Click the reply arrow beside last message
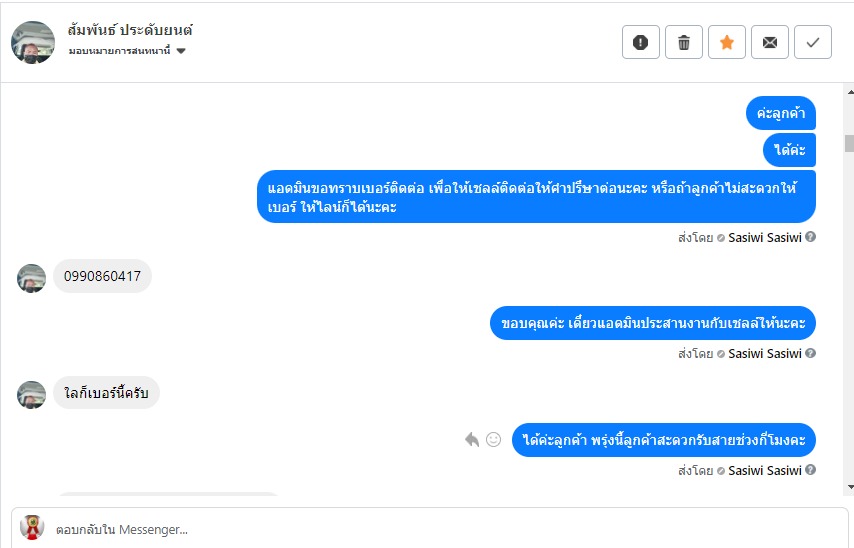Viewport: 854px width, 548px height. pos(472,439)
